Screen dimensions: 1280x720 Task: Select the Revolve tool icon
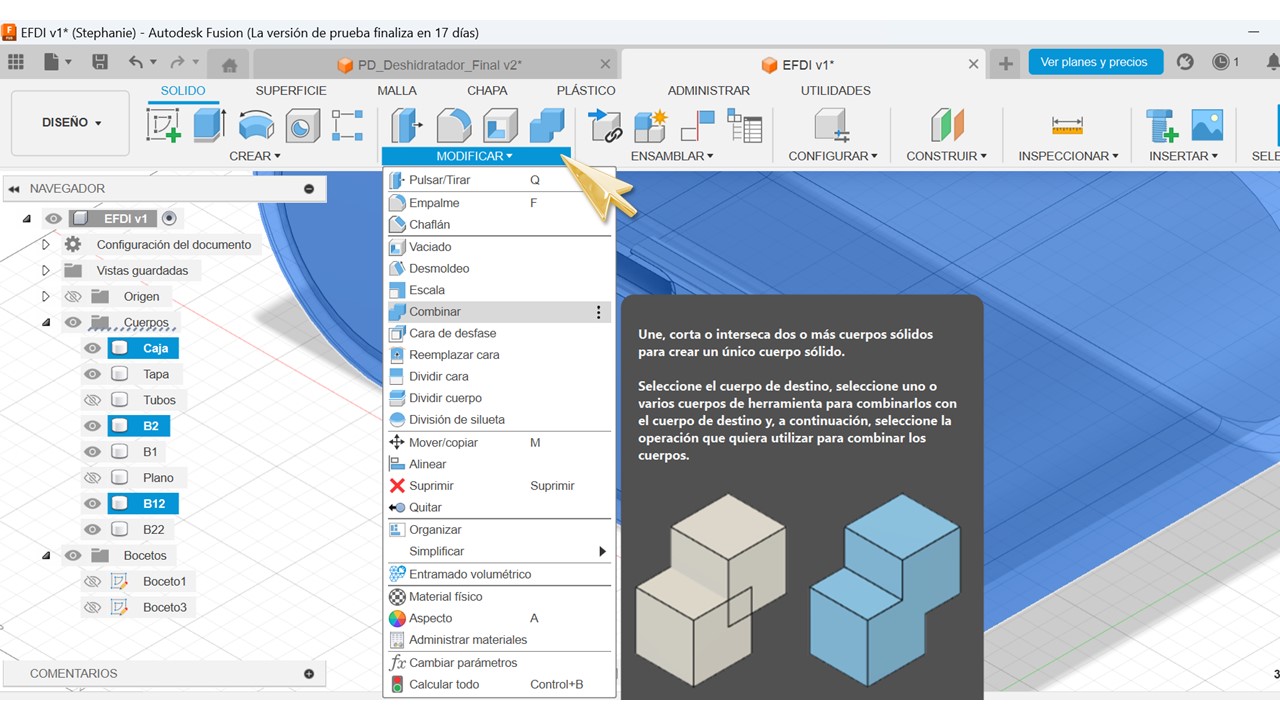point(257,125)
